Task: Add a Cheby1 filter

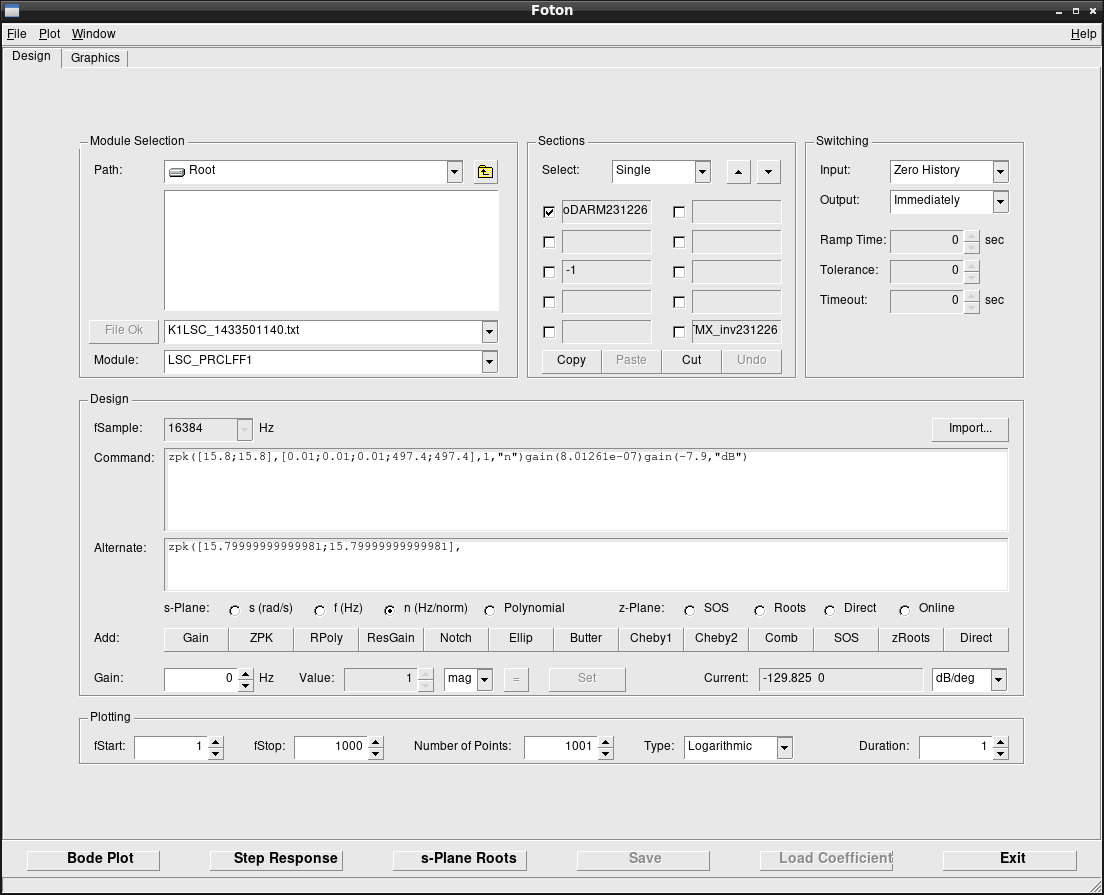Action: pyautogui.click(x=651, y=639)
